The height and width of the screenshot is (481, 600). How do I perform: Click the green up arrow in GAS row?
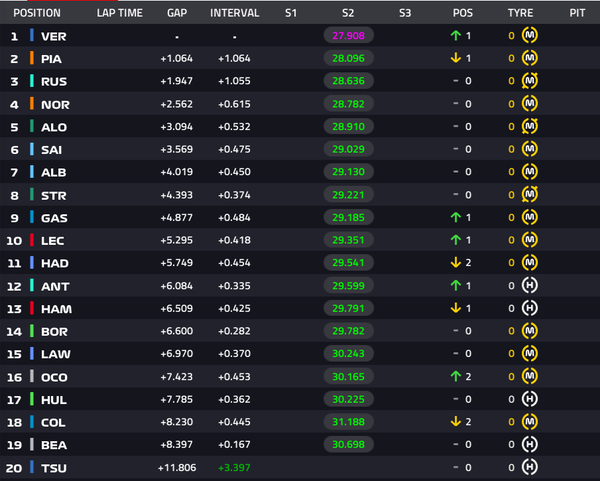click(455, 217)
